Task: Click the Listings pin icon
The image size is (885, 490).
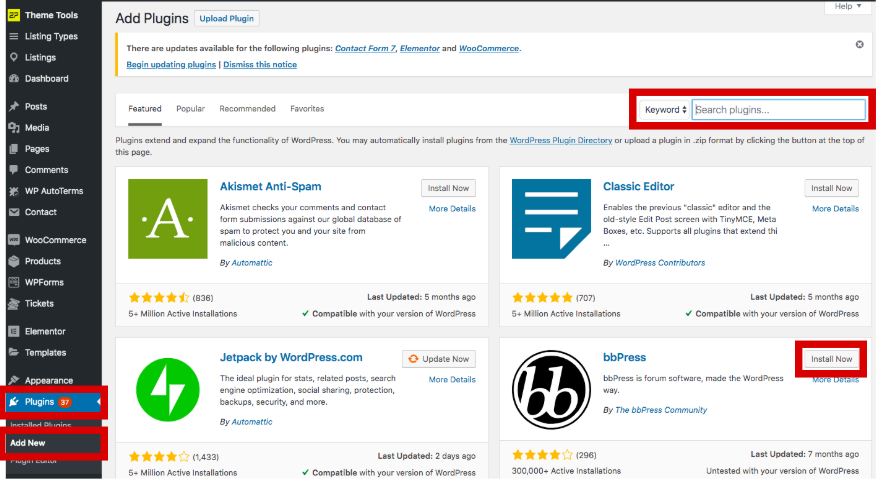Action: tap(14, 57)
